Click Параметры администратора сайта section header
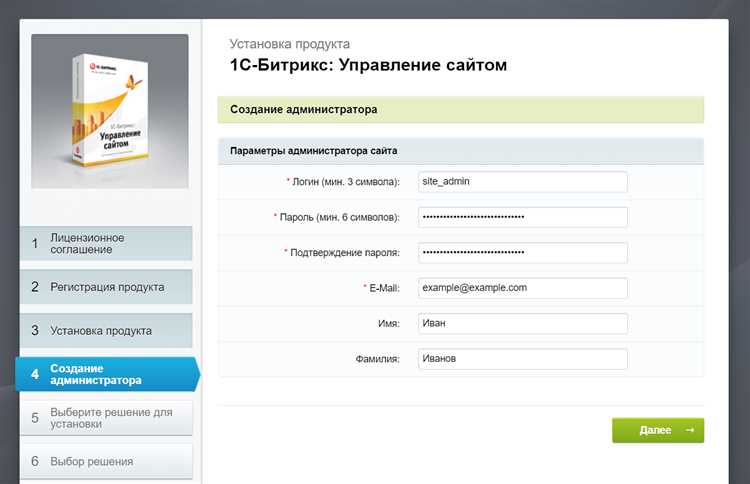This screenshot has width=750, height=484. click(x=461, y=151)
